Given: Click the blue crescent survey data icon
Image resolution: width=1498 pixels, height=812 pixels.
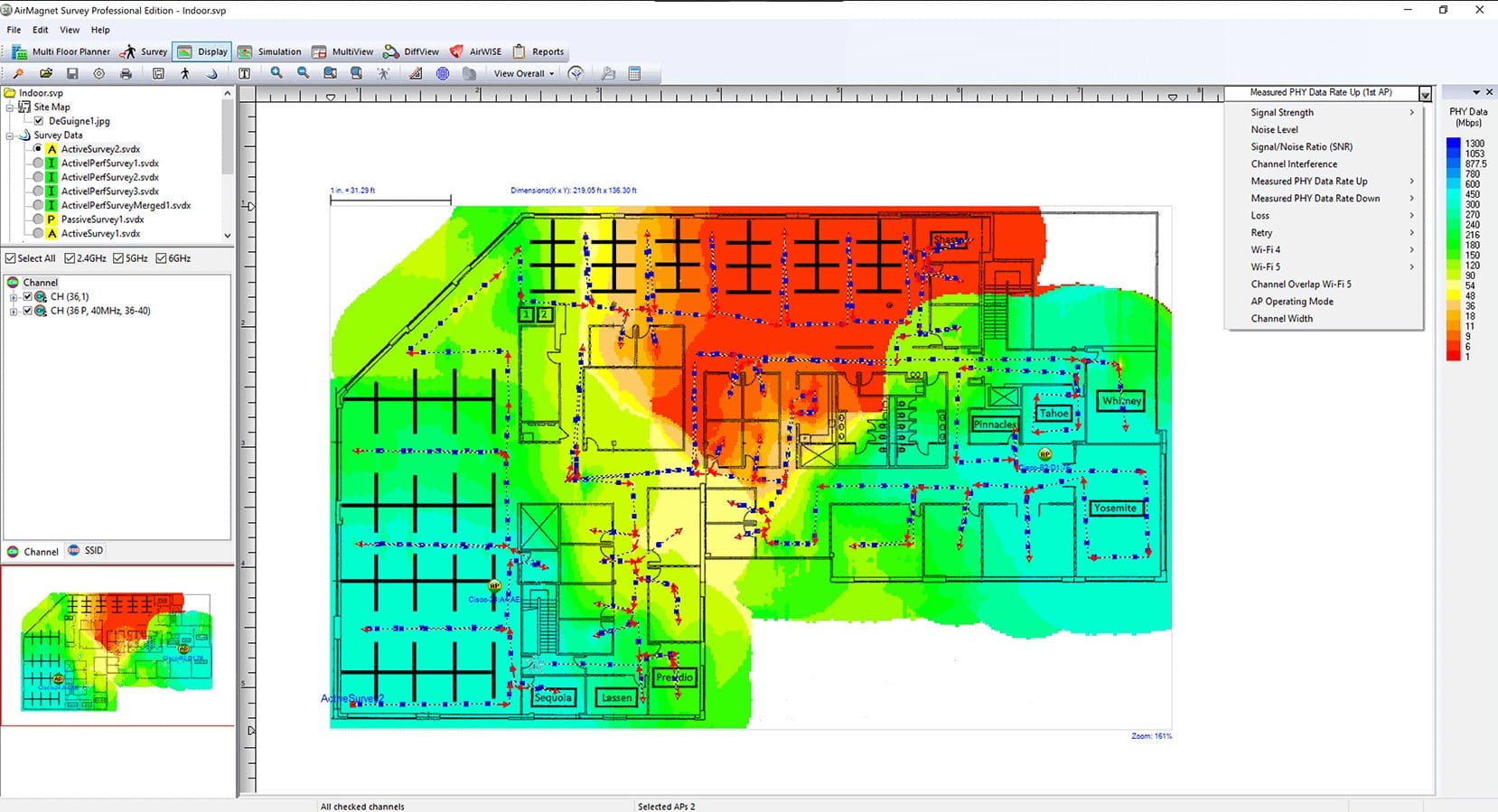Looking at the screenshot, I should pyautogui.click(x=212, y=74).
